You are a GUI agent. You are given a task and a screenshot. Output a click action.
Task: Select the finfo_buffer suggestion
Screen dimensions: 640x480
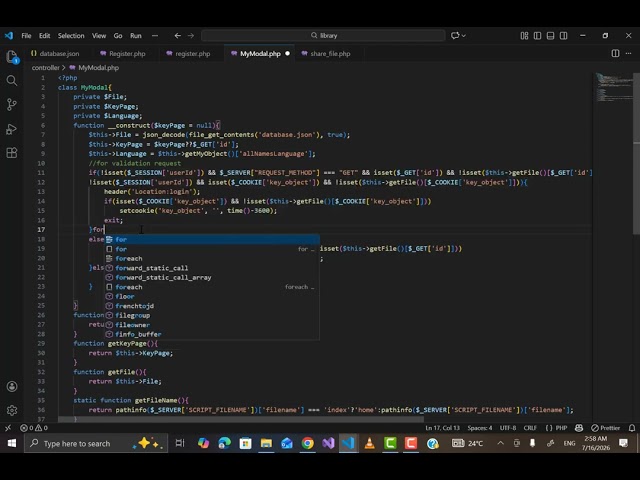[x=212, y=334]
